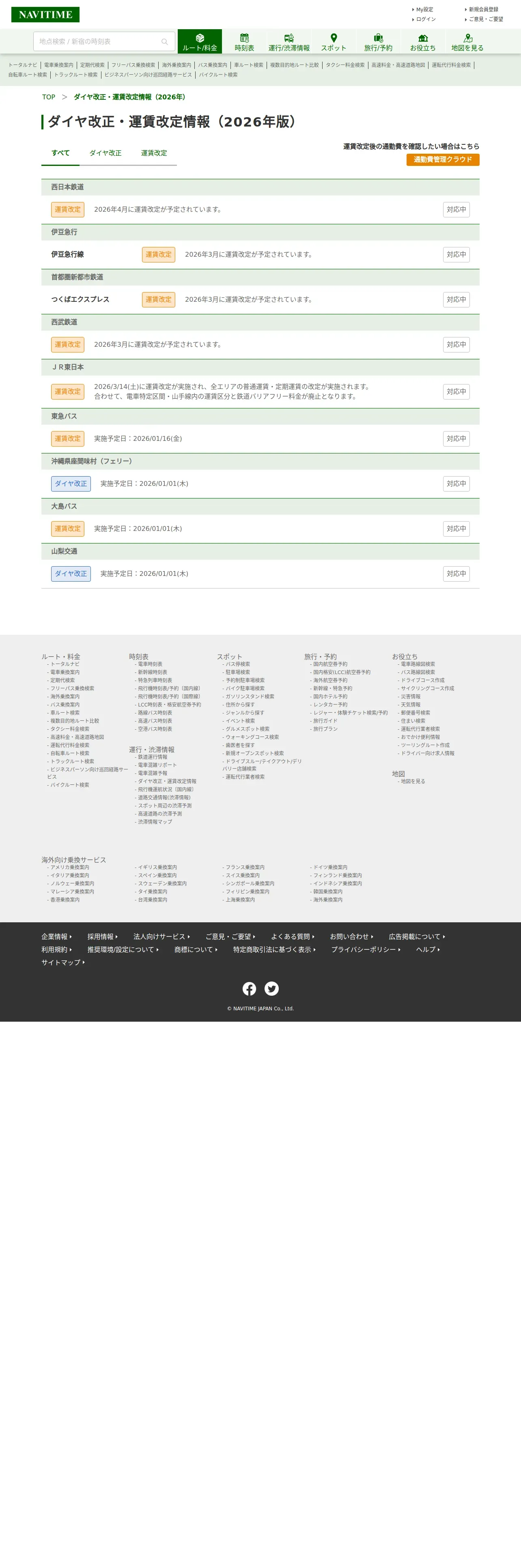Click ダイヤ改正 badge in 山梨交通 row

(71, 574)
